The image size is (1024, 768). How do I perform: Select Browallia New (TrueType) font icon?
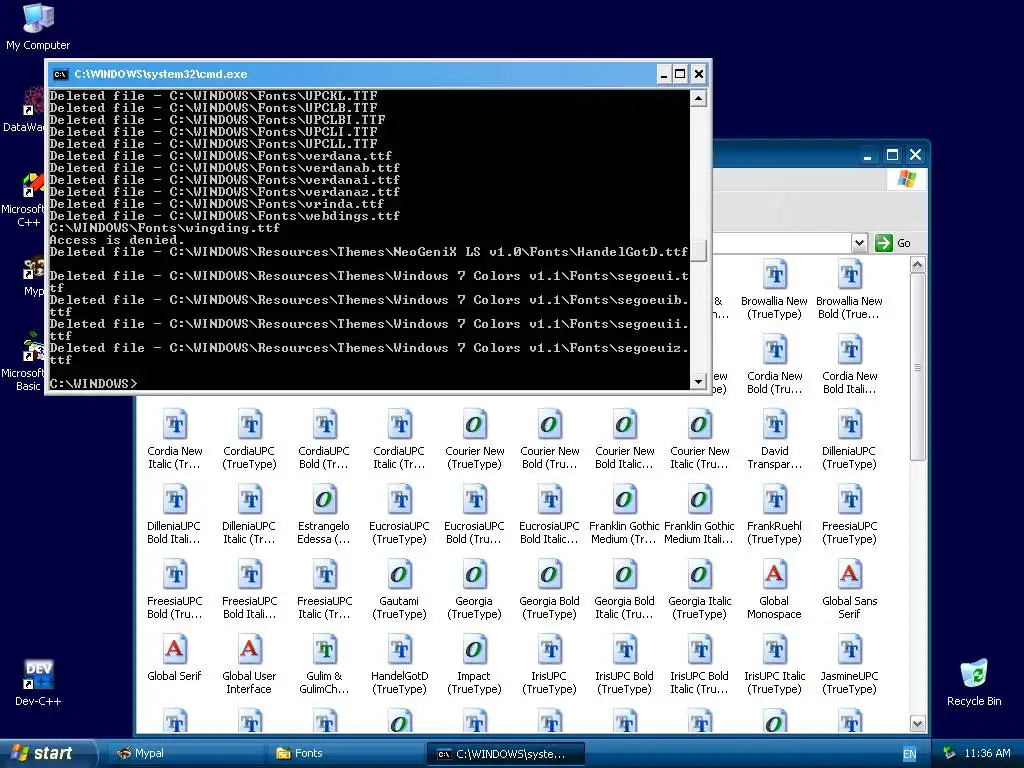click(x=775, y=289)
